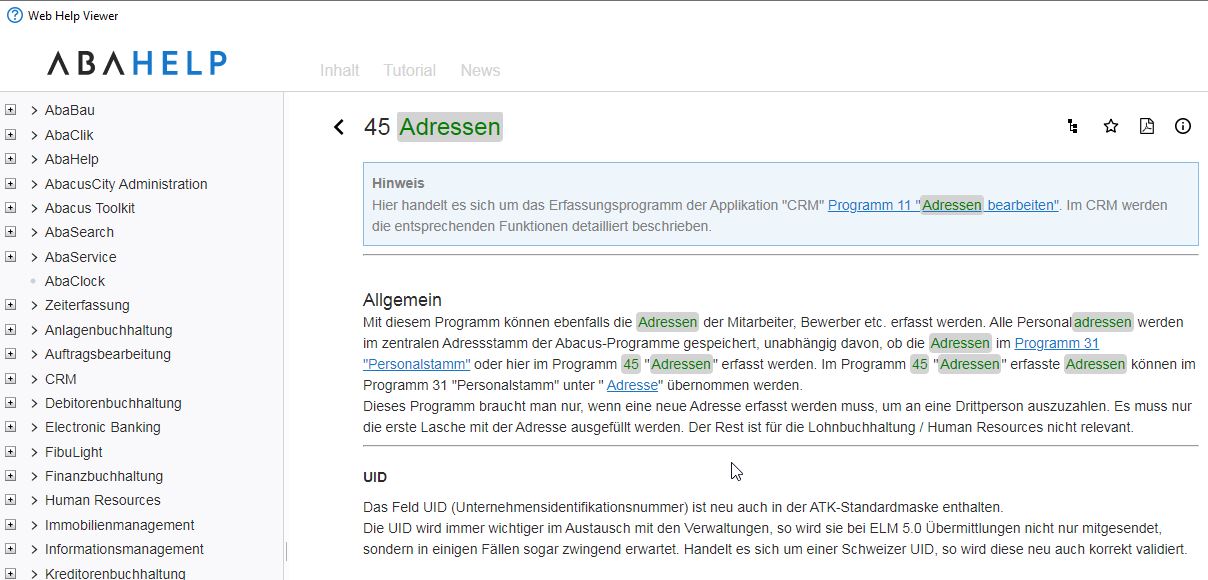
Task: Click the UID section heading
Action: point(375,477)
